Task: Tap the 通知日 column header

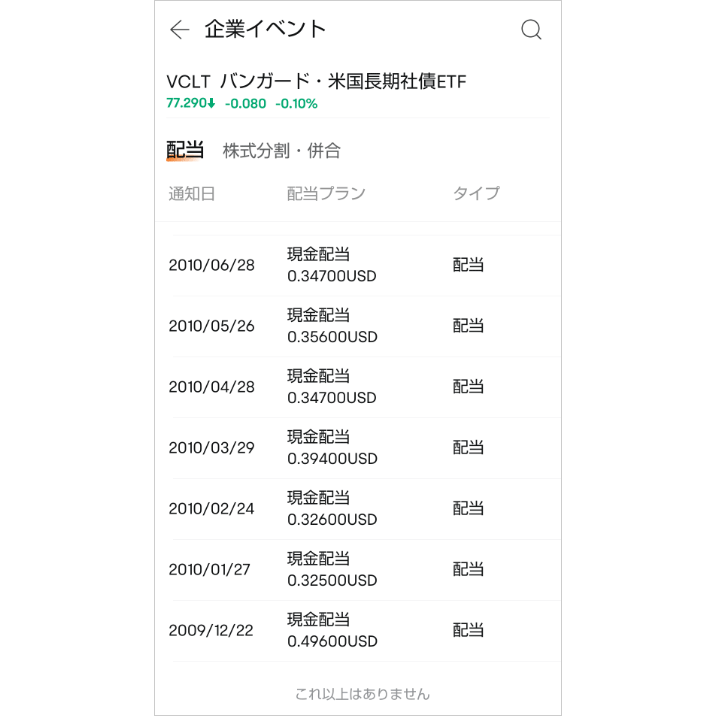Action: coord(192,194)
